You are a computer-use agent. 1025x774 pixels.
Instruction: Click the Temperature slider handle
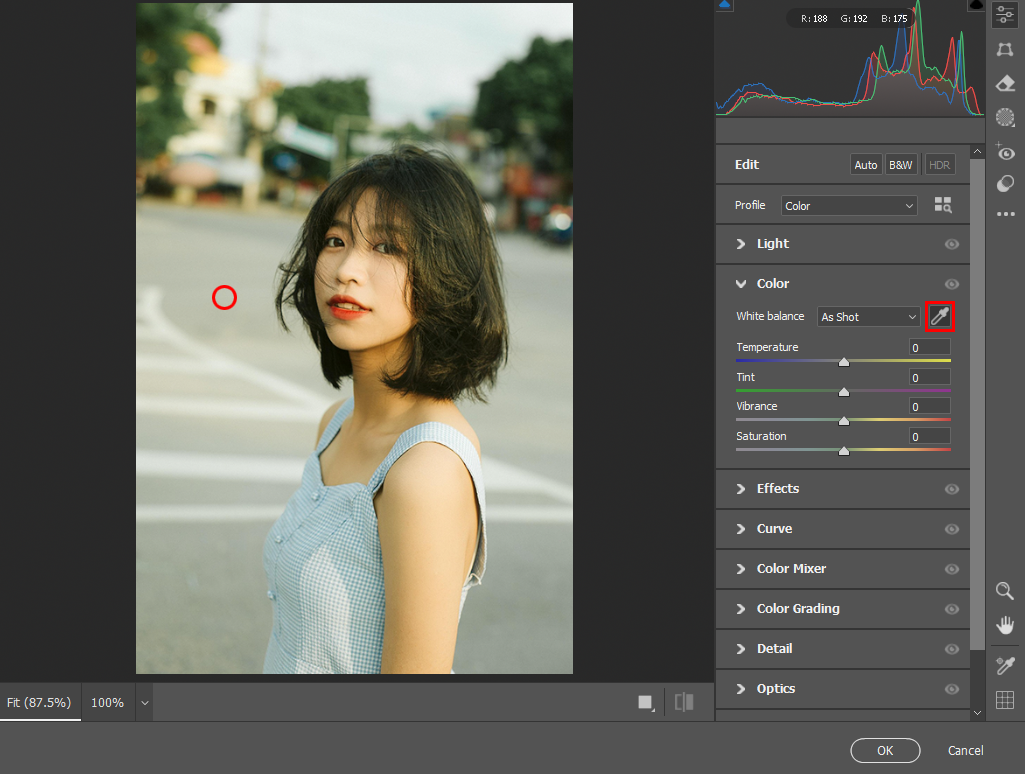point(844,362)
